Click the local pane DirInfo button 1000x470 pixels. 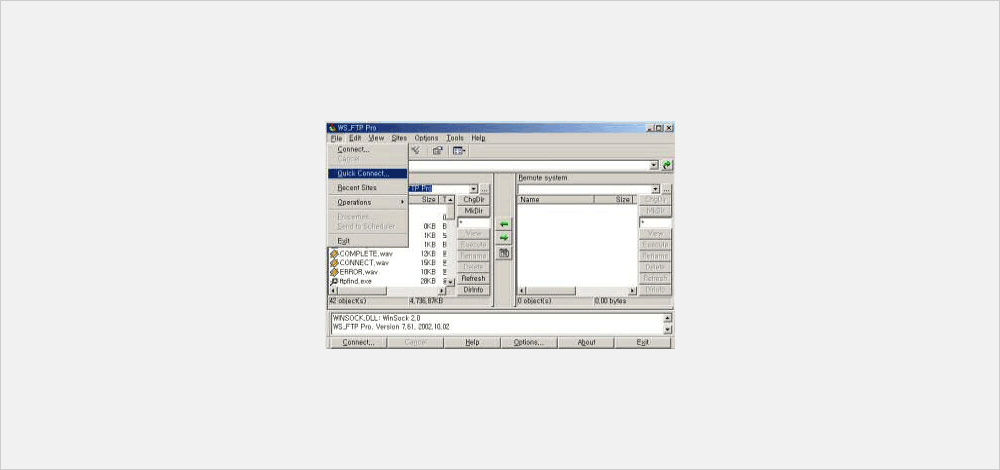pos(473,290)
